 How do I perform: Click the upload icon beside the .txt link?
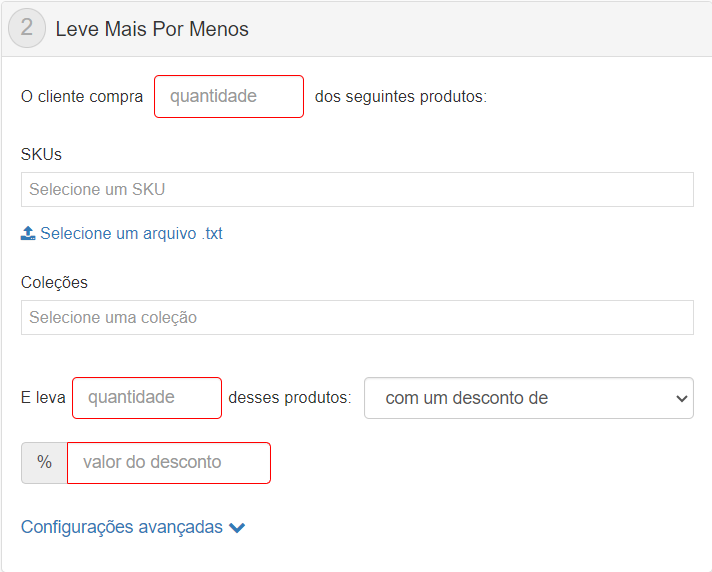click(x=28, y=234)
